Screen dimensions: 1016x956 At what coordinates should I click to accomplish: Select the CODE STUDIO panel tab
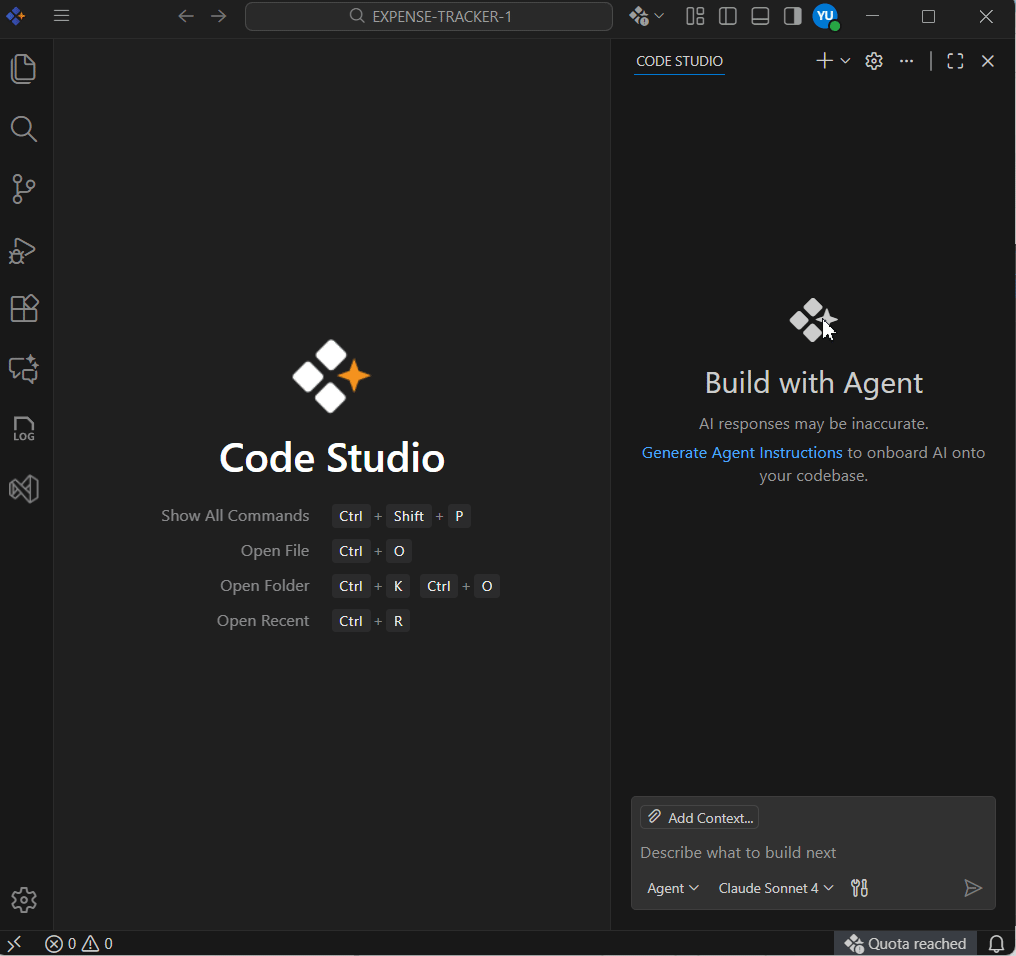pos(679,61)
